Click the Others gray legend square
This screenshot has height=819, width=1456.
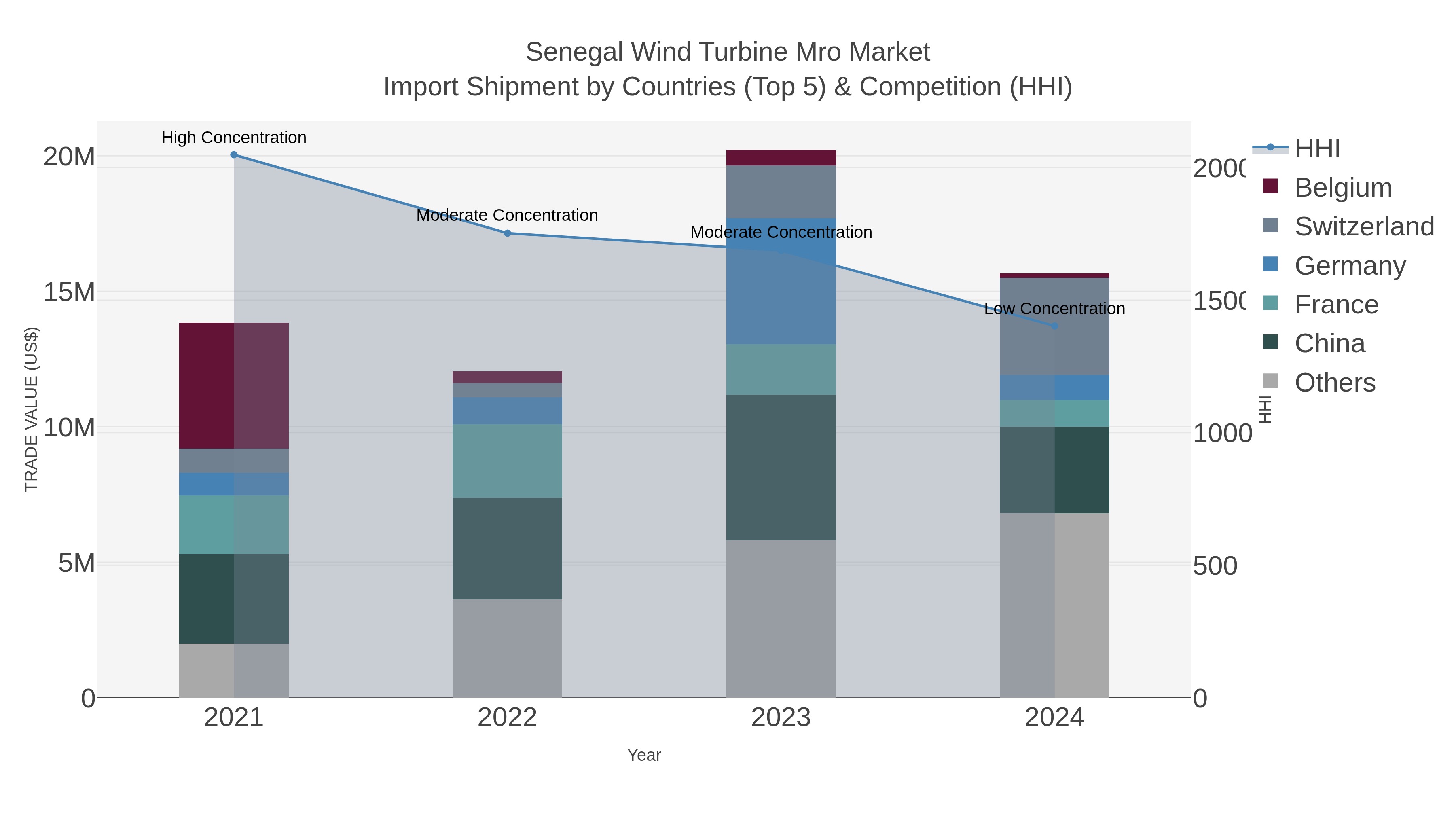point(1270,381)
